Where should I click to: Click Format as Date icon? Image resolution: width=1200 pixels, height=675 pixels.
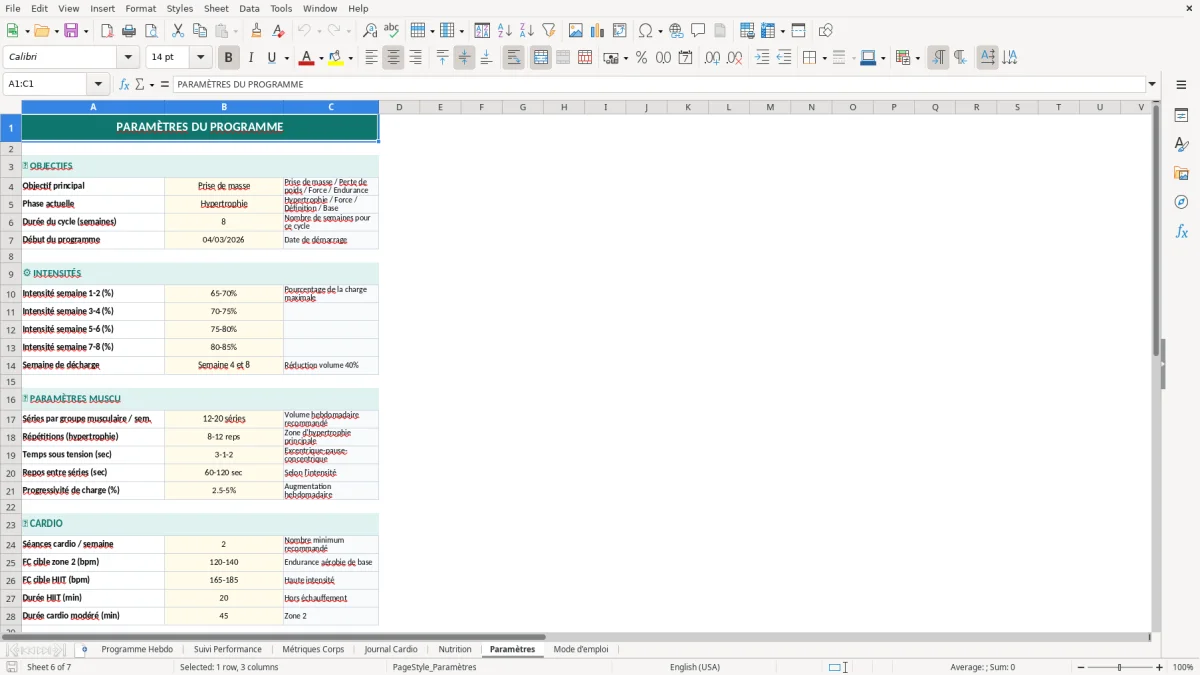[x=685, y=58]
